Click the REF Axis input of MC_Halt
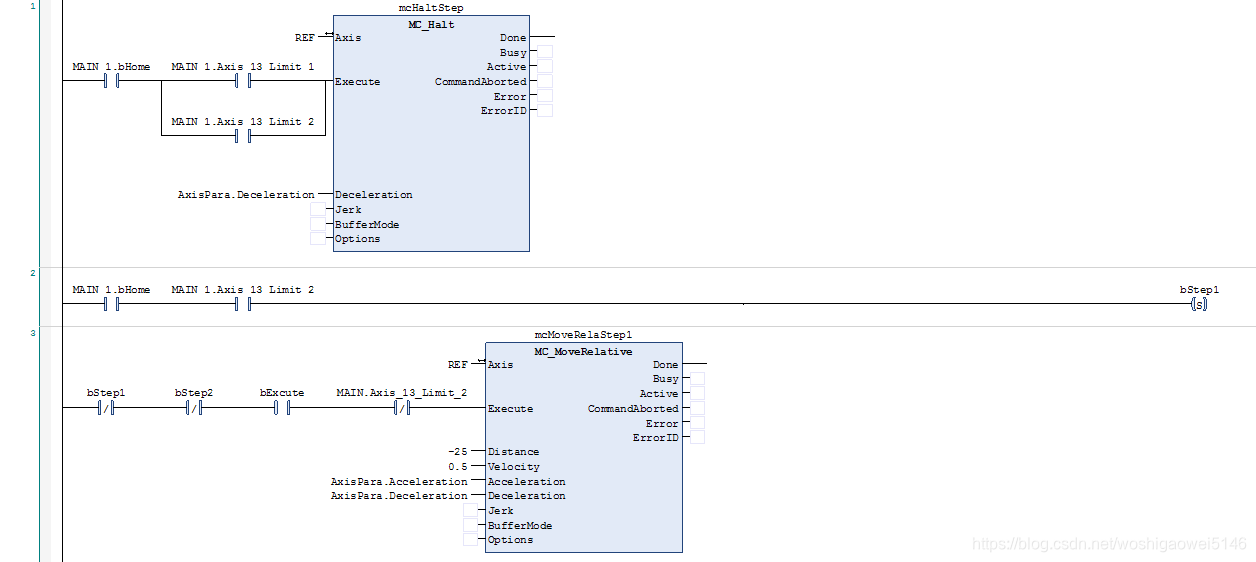Image resolution: width=1256 pixels, height=562 pixels. [x=305, y=37]
